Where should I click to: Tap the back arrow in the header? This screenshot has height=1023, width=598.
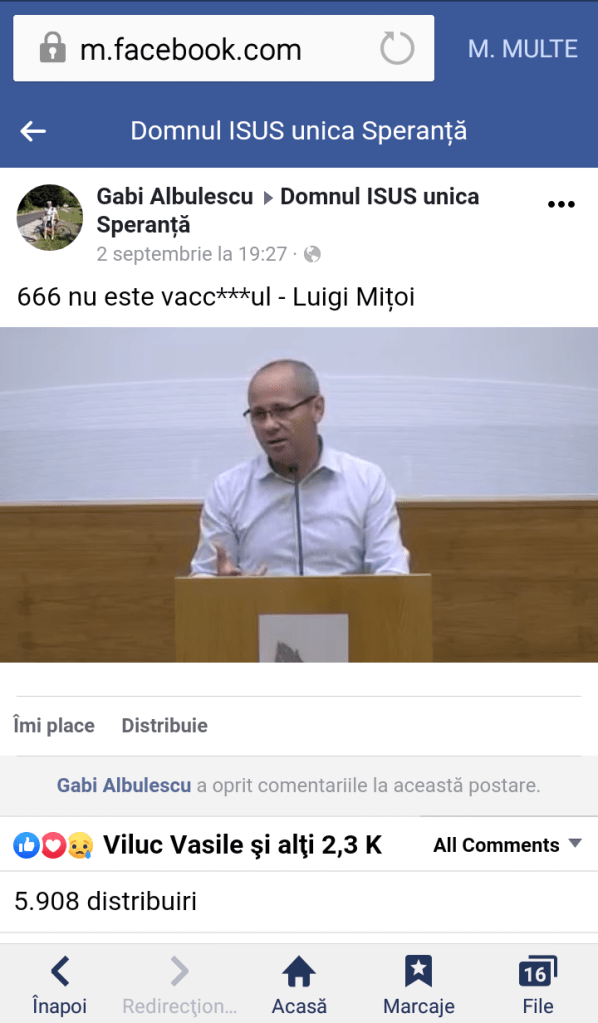pyautogui.click(x=33, y=131)
